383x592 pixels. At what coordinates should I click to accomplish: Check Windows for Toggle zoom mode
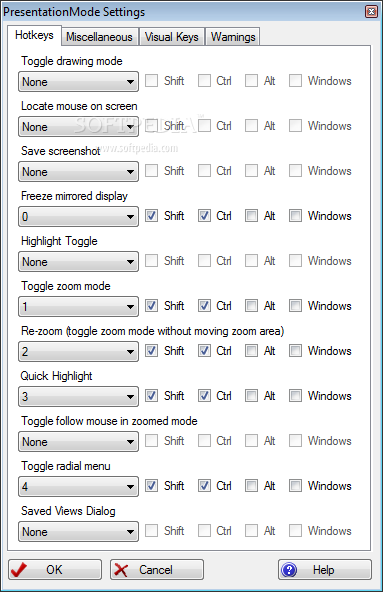click(295, 305)
